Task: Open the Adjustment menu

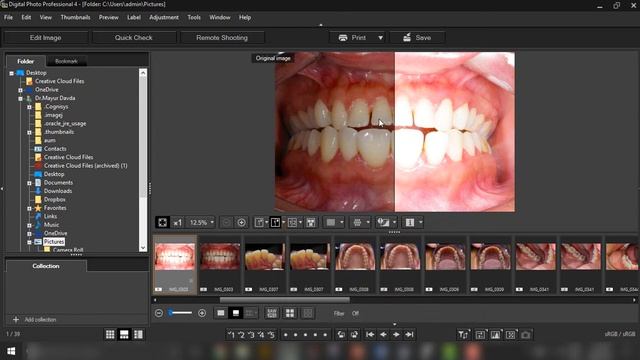Action: tap(164, 18)
